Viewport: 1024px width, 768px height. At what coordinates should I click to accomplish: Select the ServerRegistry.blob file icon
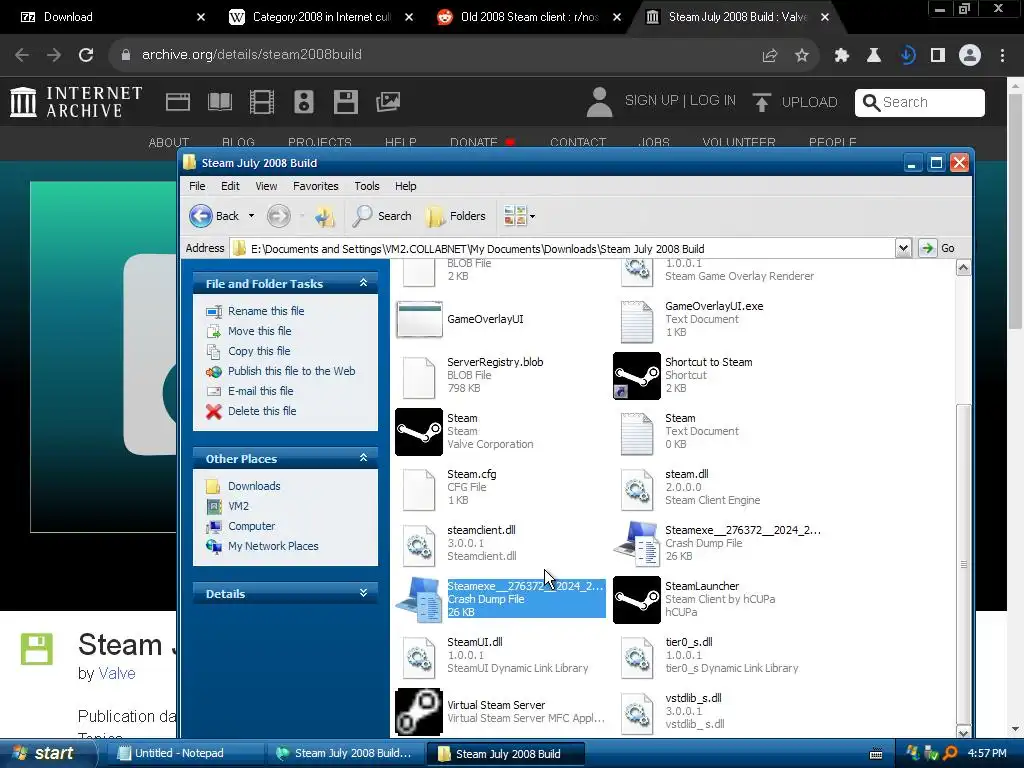pos(419,377)
